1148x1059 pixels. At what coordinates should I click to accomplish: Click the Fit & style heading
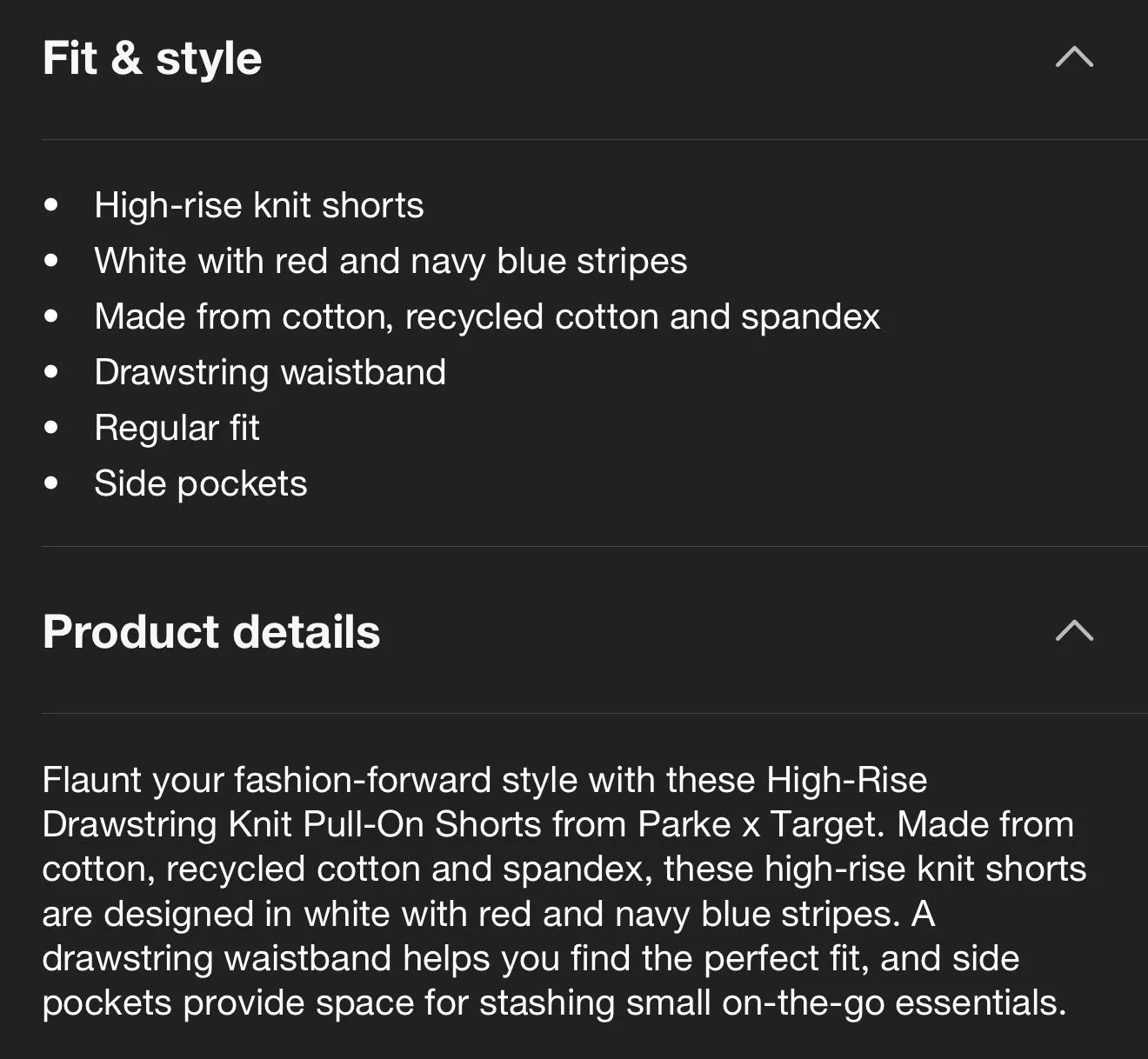(x=152, y=58)
